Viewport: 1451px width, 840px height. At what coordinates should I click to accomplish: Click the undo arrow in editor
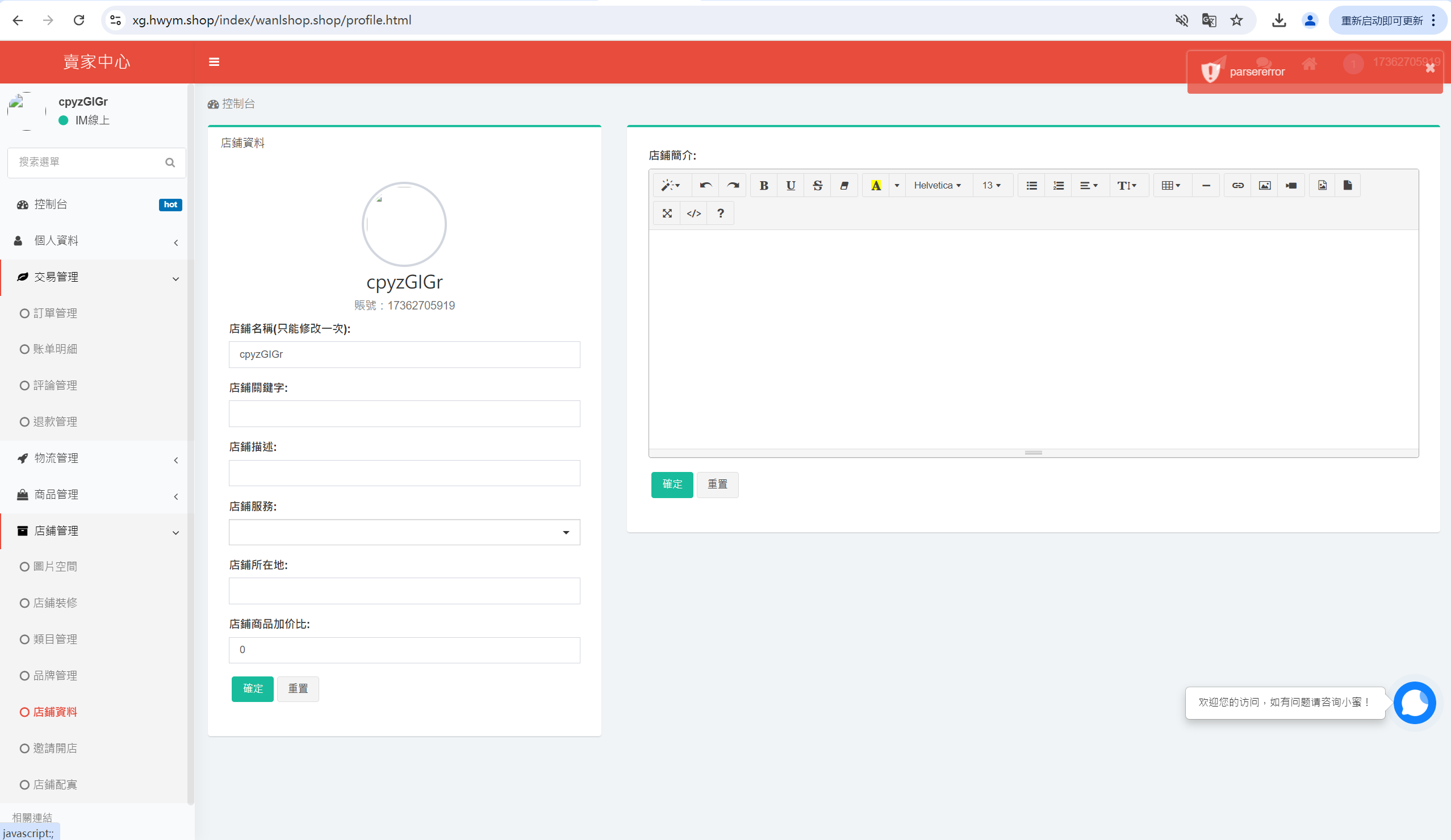705,185
